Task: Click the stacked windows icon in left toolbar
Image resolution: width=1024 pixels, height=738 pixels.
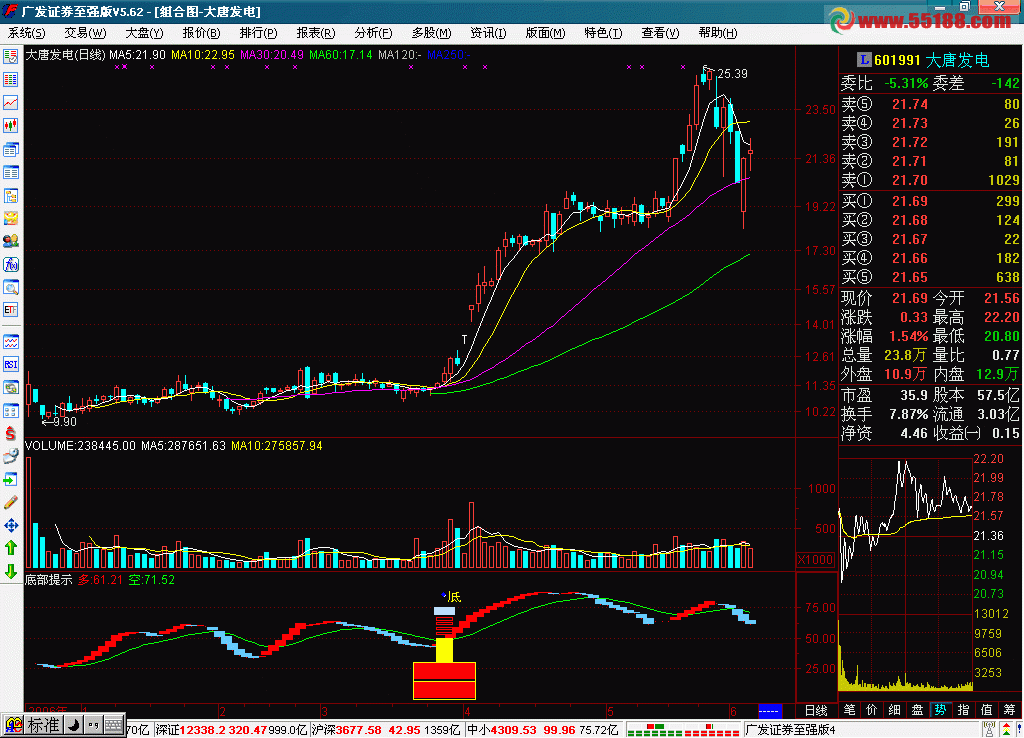Action: [10, 150]
